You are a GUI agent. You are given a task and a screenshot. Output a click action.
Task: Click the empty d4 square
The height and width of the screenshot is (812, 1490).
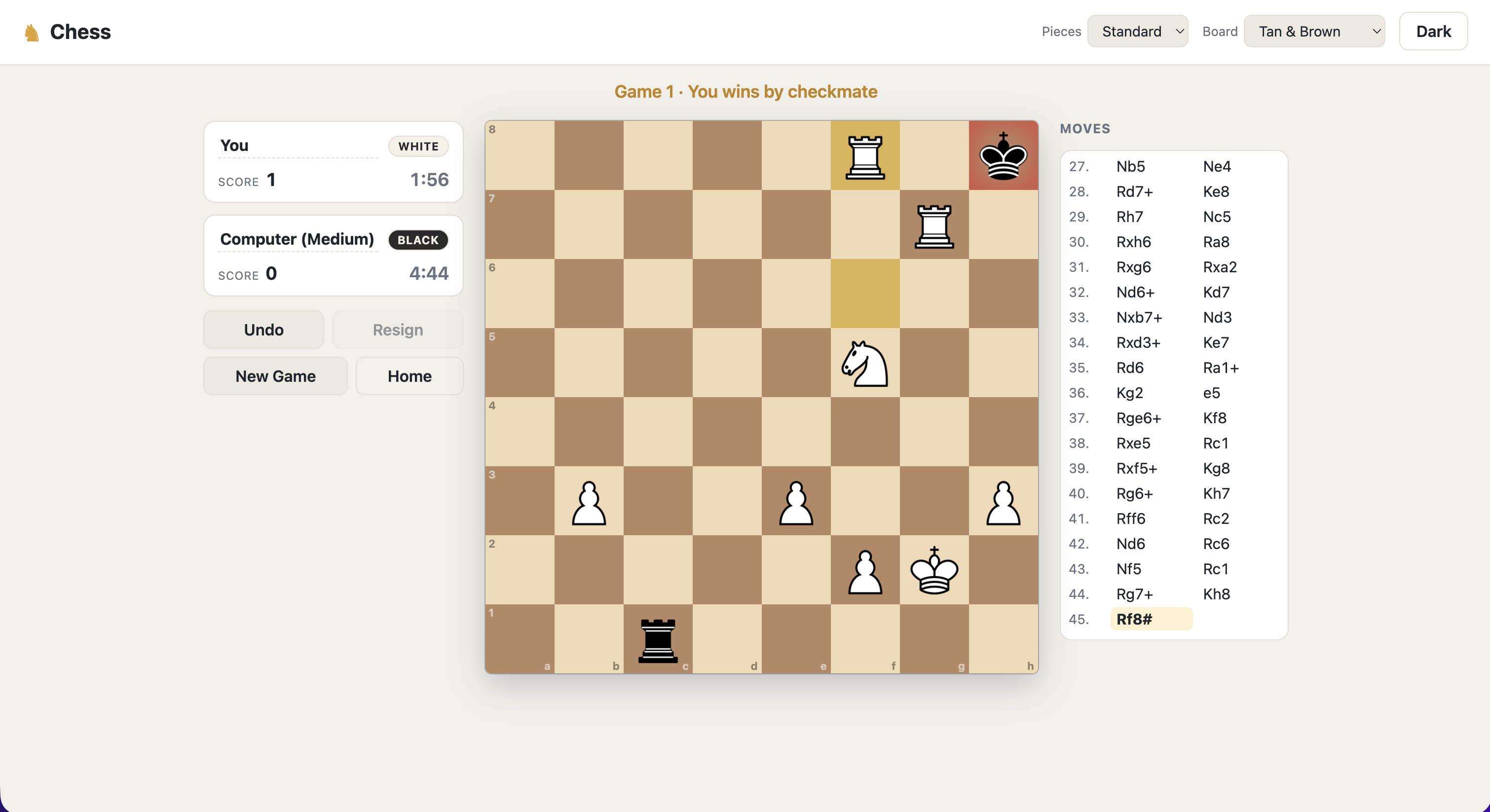[726, 432]
